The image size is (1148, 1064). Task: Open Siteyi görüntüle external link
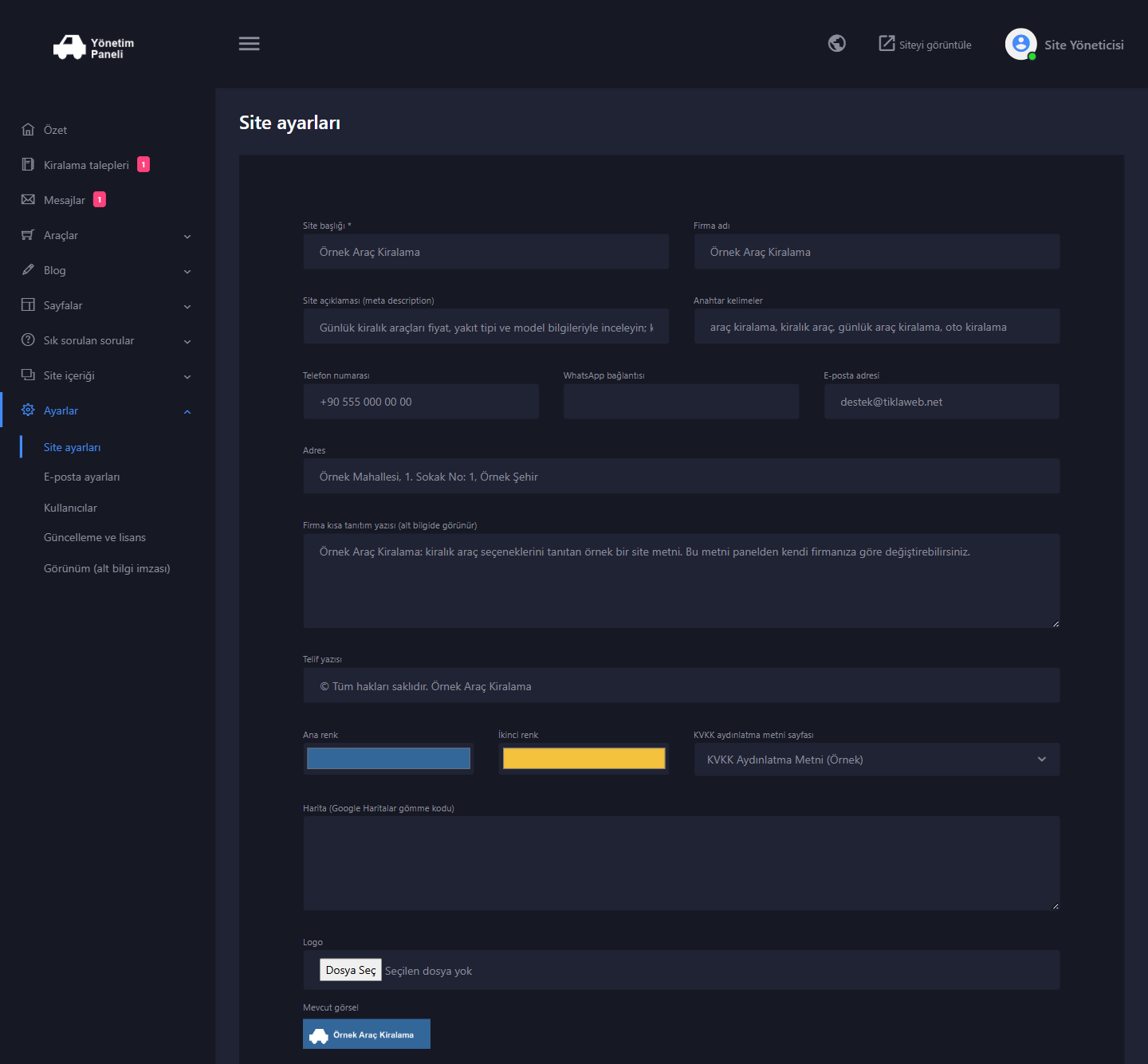click(x=925, y=44)
